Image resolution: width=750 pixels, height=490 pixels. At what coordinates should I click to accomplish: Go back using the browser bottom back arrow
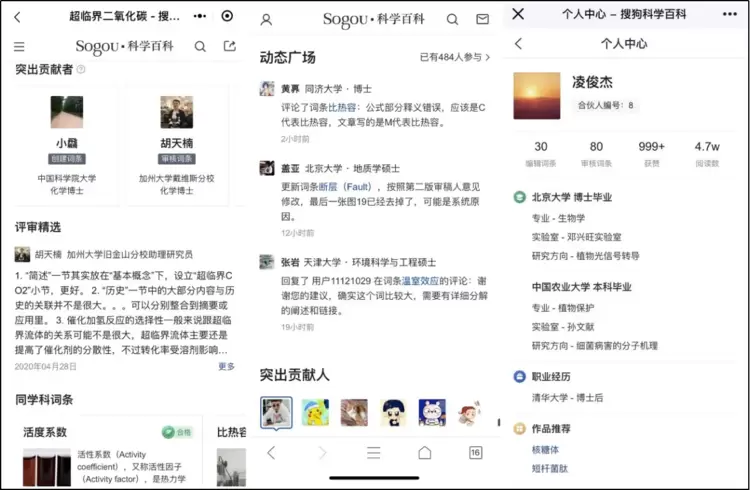271,453
